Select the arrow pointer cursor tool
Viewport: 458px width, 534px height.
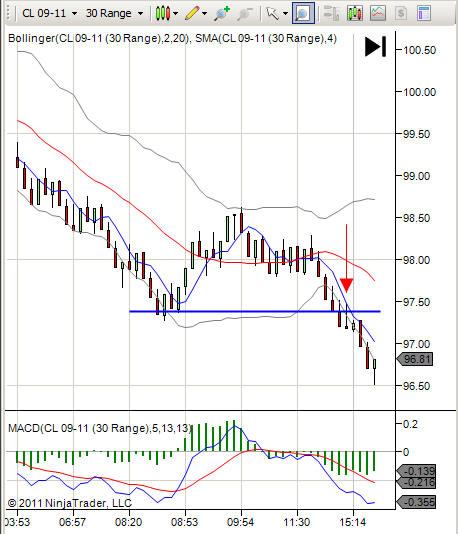click(272, 13)
